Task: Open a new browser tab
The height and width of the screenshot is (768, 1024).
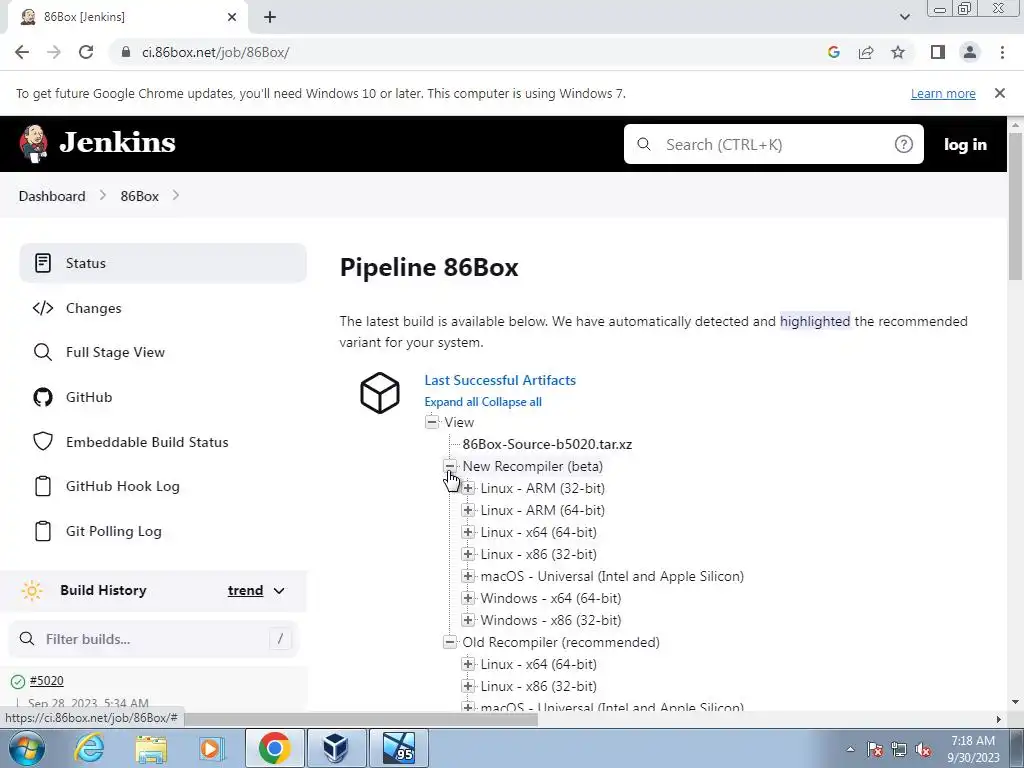Action: pyautogui.click(x=270, y=17)
